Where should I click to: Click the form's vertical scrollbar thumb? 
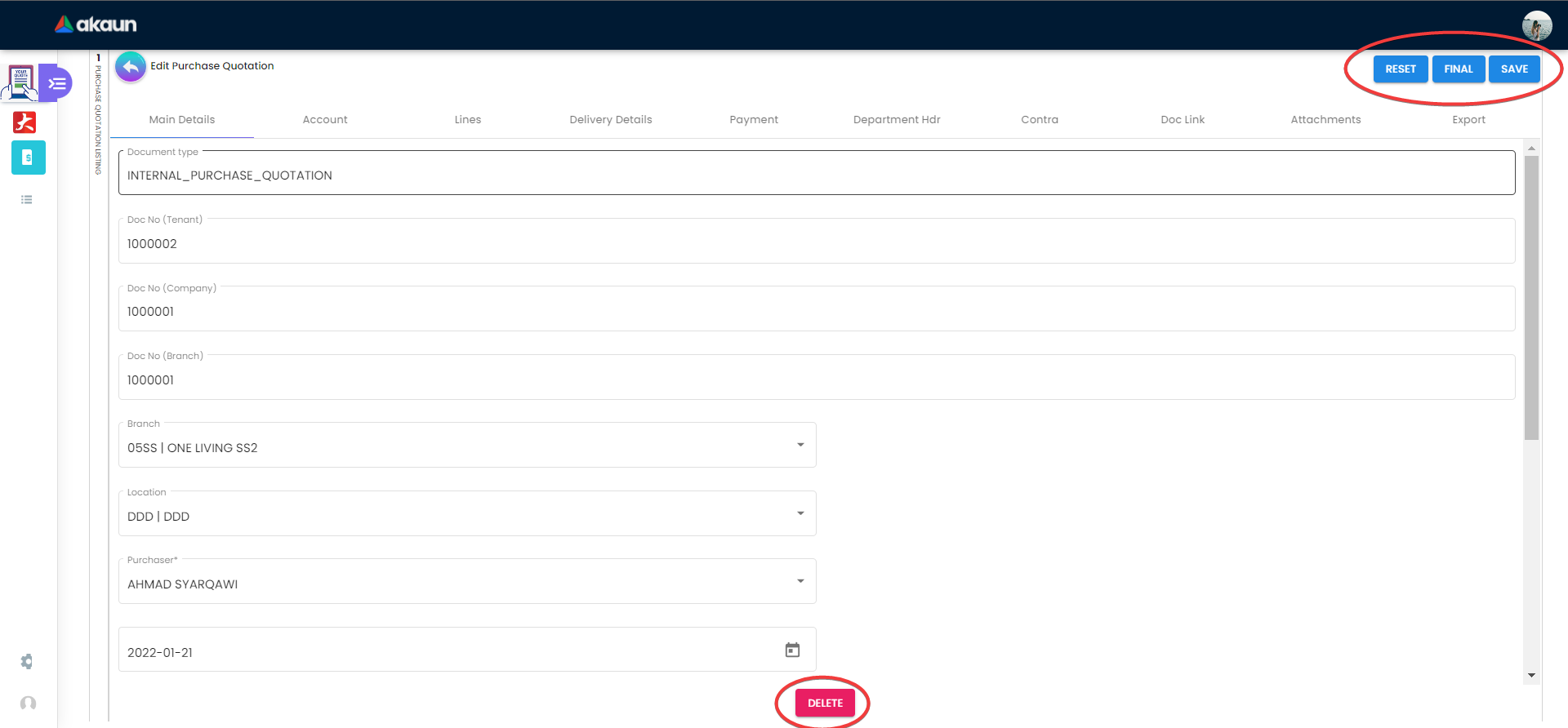[x=1531, y=298]
